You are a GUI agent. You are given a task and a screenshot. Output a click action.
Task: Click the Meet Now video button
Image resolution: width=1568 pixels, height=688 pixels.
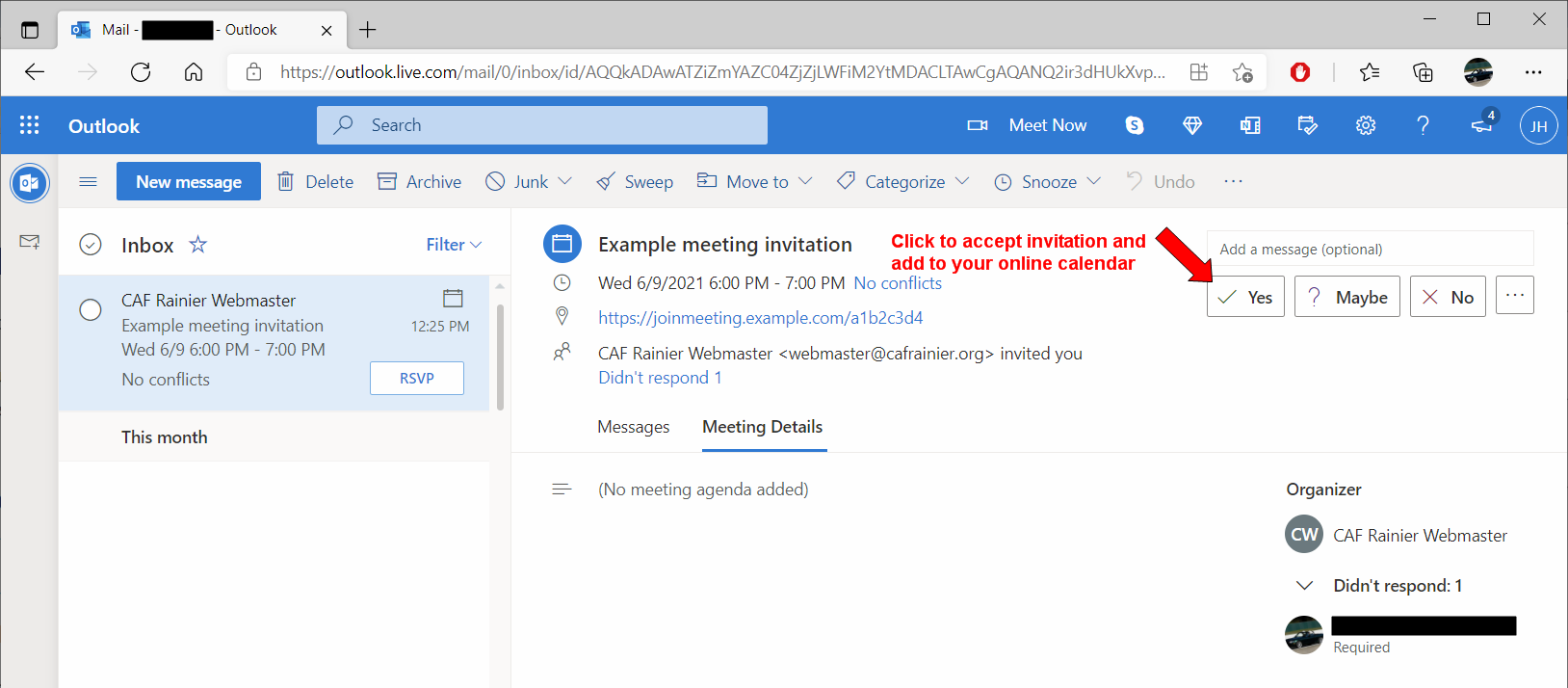[1027, 125]
